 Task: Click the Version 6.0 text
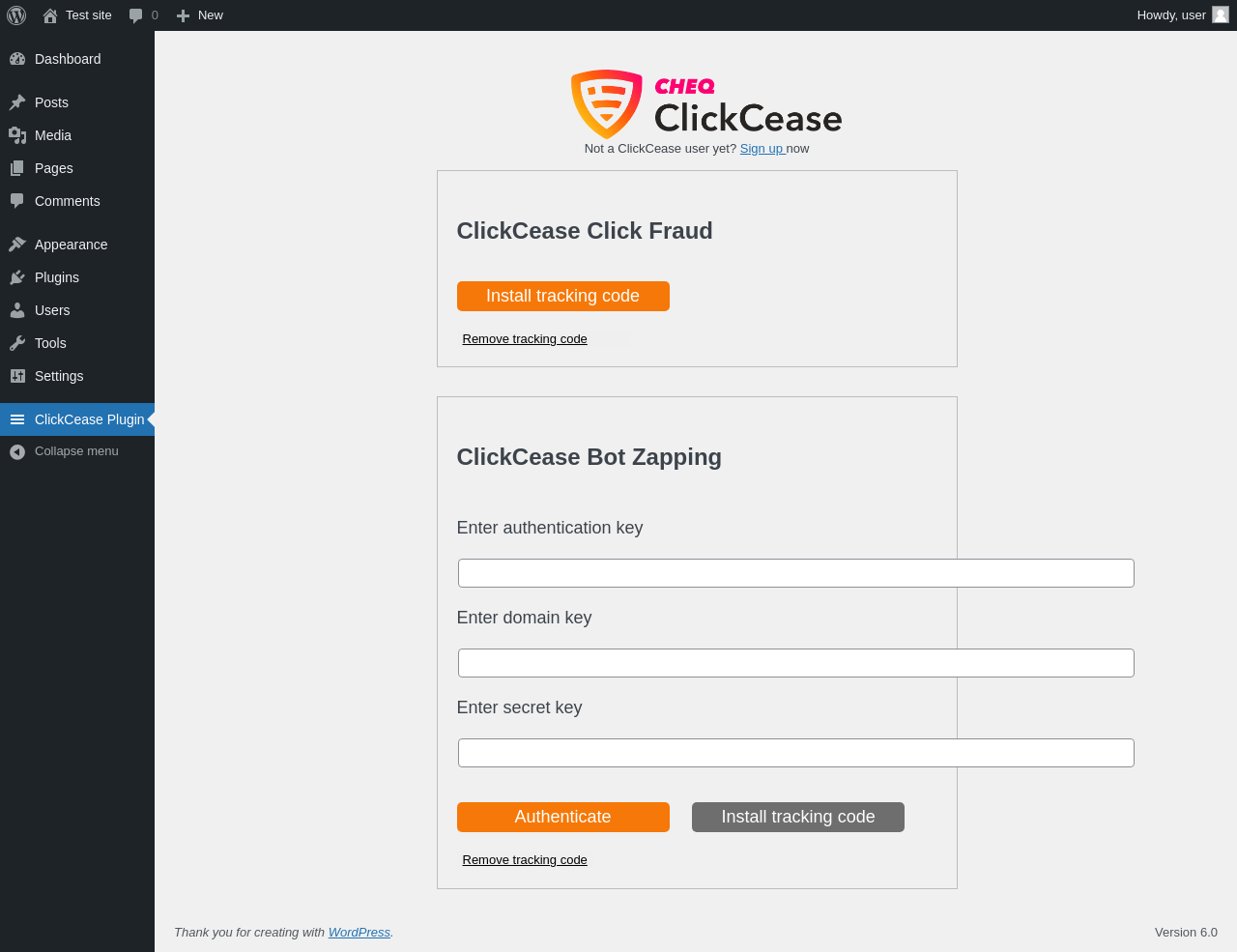click(1186, 933)
